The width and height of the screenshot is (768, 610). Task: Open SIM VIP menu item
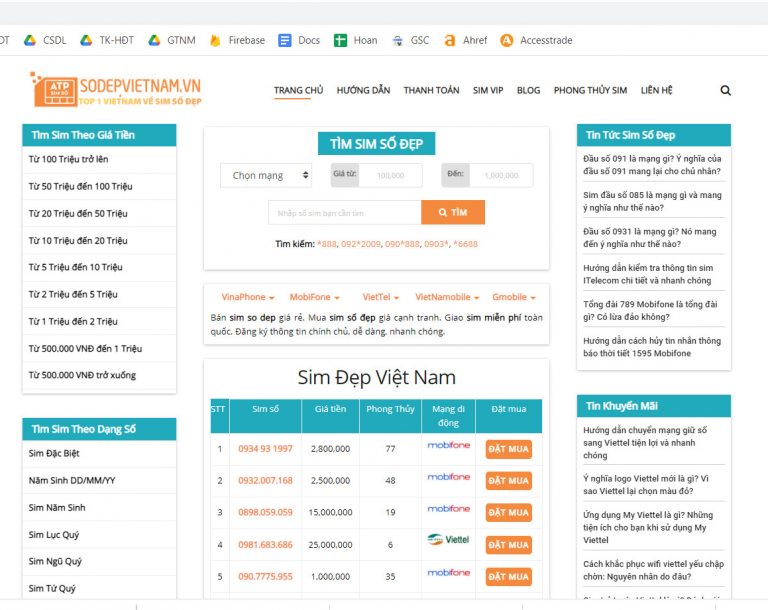(x=488, y=90)
